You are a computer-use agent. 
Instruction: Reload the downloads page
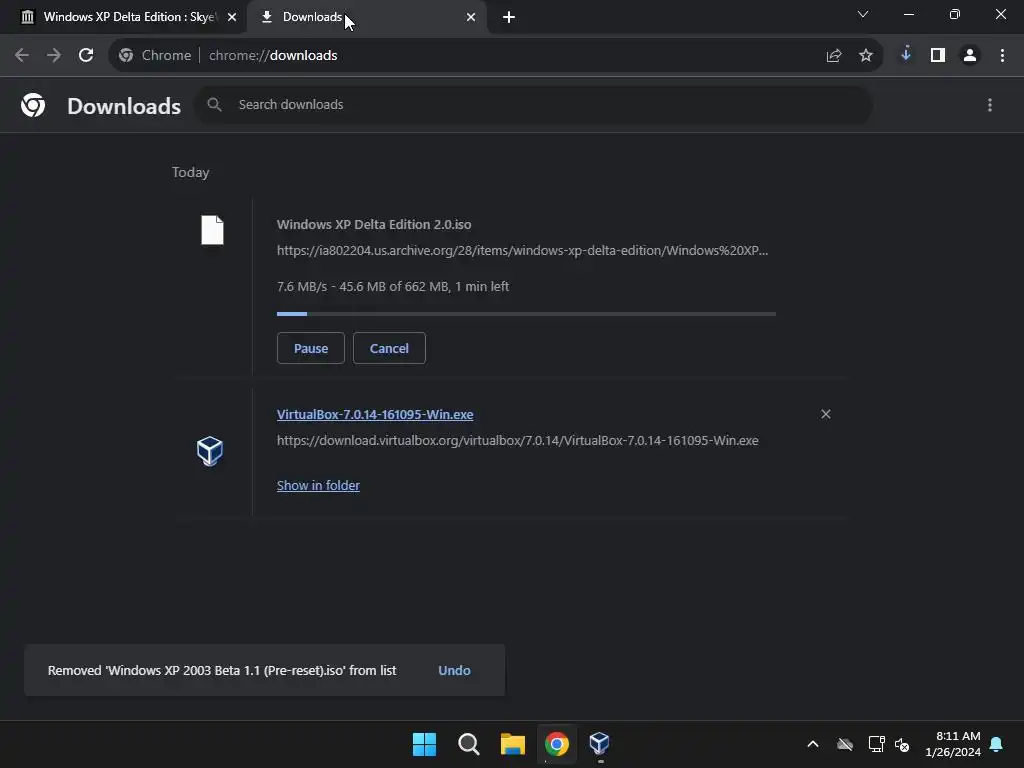coord(86,56)
